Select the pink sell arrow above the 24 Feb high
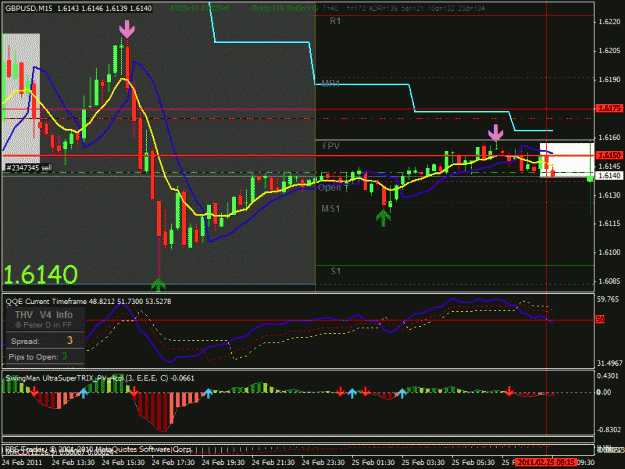Viewport: 625px width, 469px height. 127,29
